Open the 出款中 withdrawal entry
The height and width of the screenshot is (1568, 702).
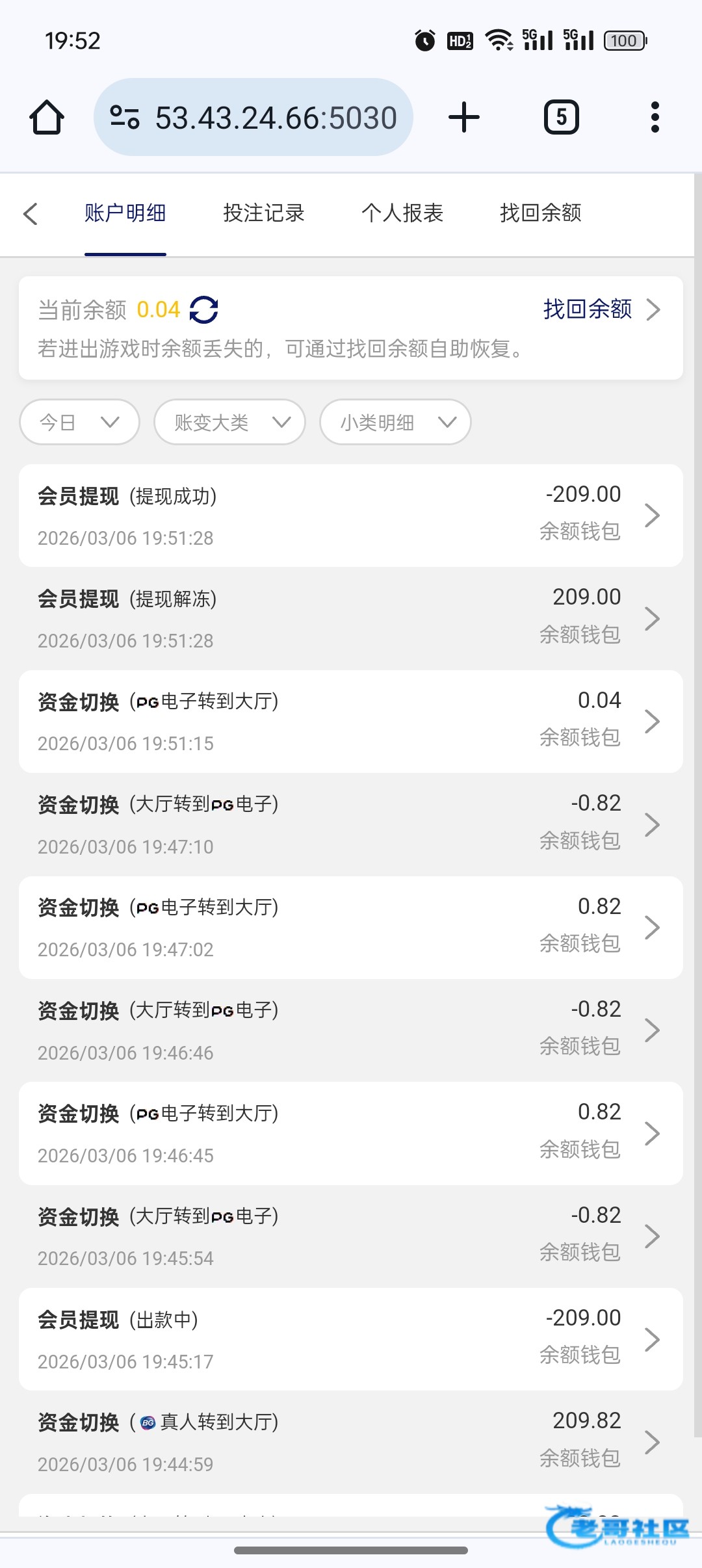coord(350,1339)
